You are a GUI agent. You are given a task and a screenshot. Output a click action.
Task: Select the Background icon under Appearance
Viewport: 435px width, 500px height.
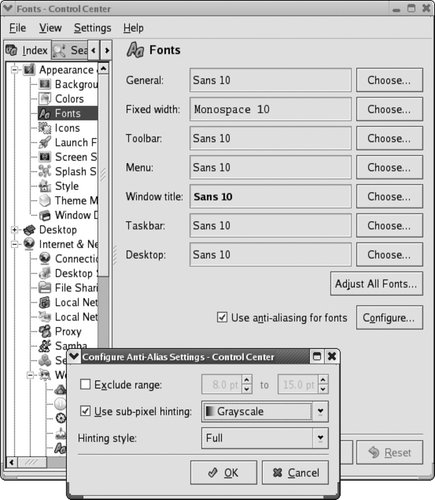tap(45, 84)
